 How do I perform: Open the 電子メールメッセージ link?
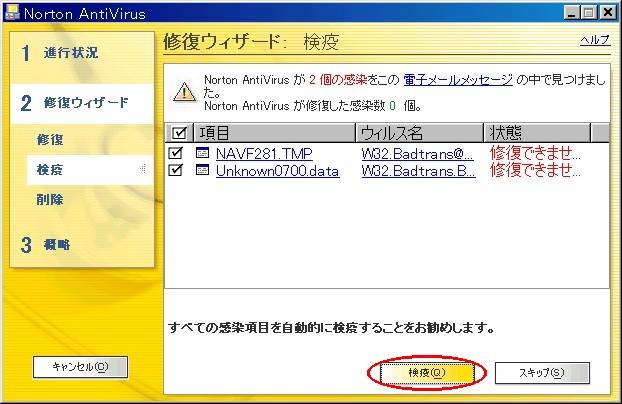[x=458, y=80]
